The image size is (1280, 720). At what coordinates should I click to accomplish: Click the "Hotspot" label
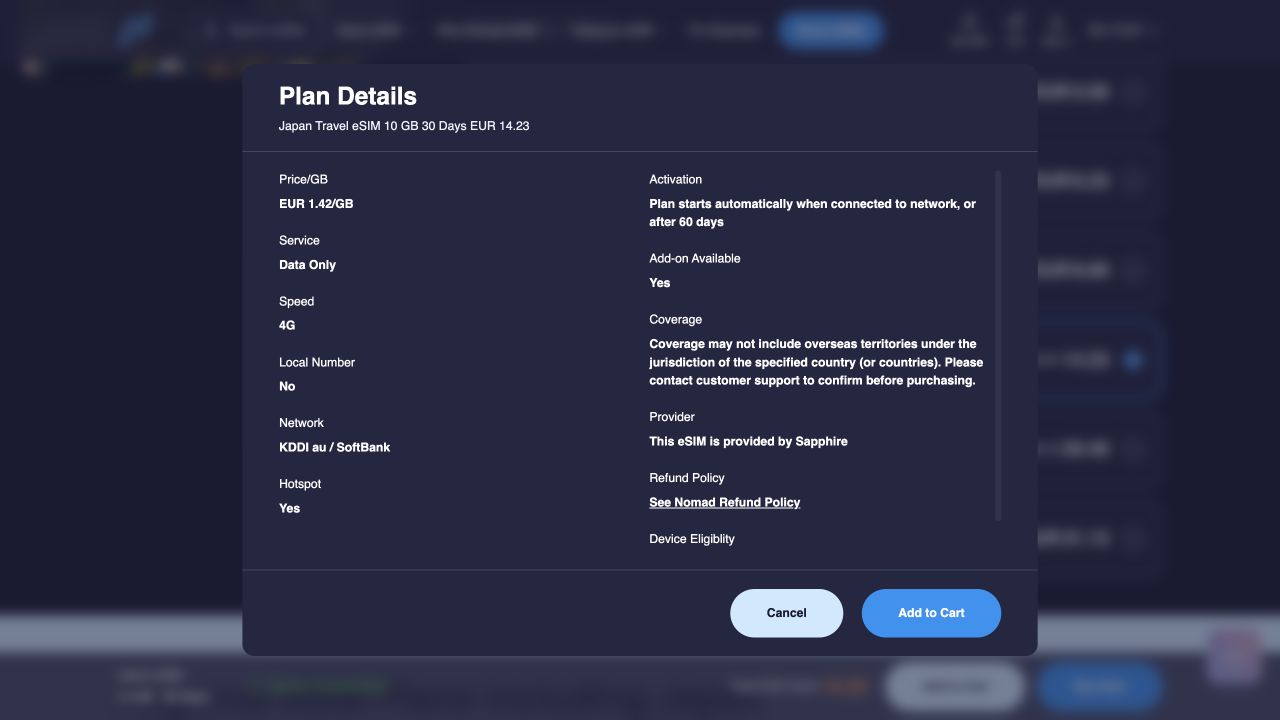300,484
